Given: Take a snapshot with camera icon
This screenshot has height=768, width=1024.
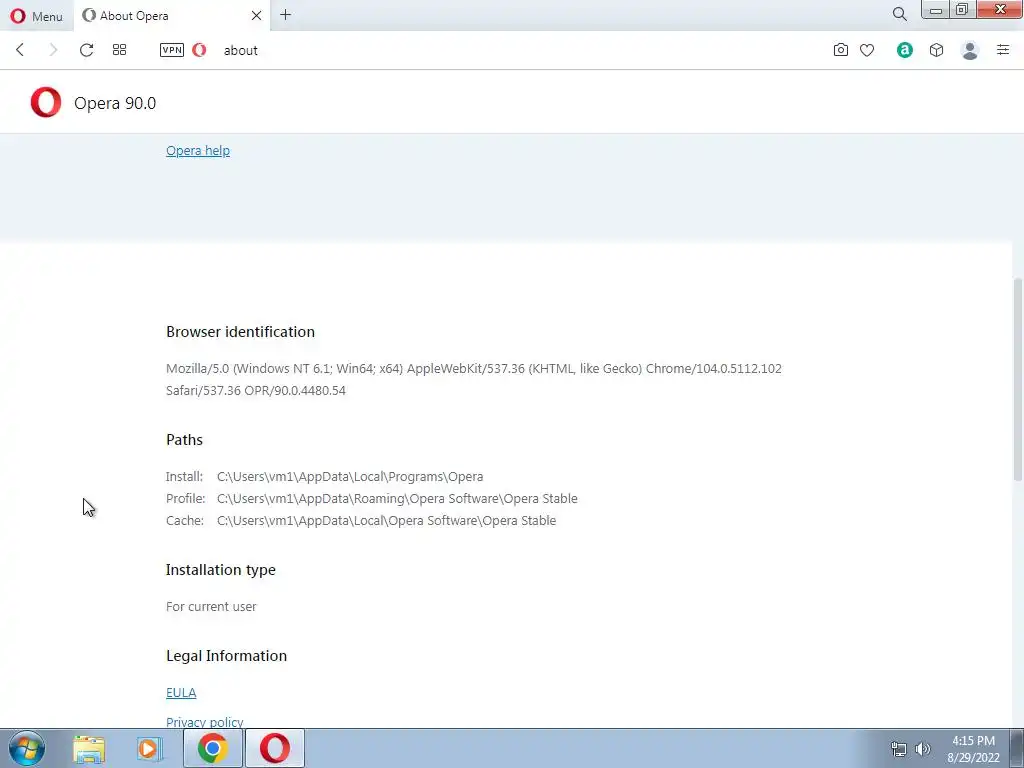Looking at the screenshot, I should point(840,50).
